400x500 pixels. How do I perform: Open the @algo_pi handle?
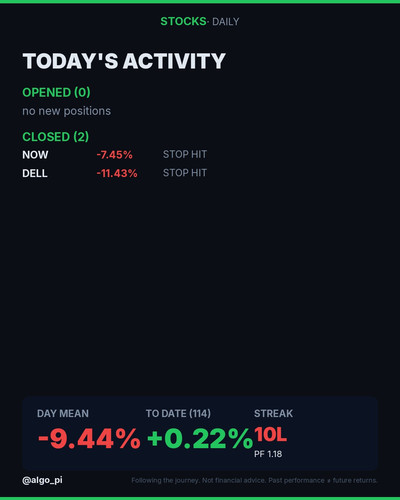[42, 480]
